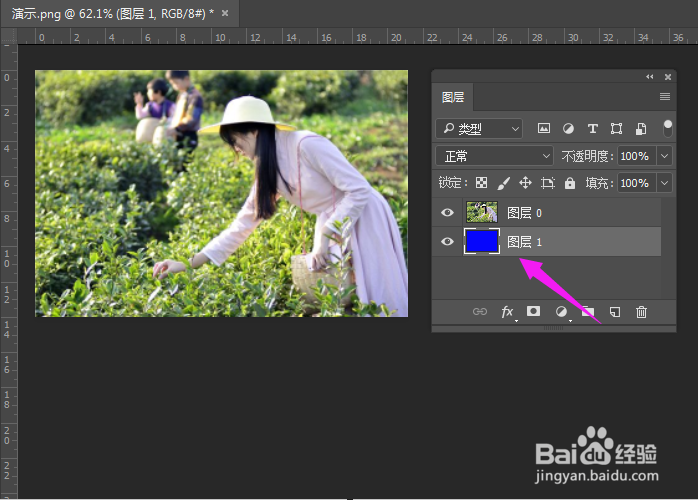Click the link layers chain icon
698x500 pixels.
(479, 312)
